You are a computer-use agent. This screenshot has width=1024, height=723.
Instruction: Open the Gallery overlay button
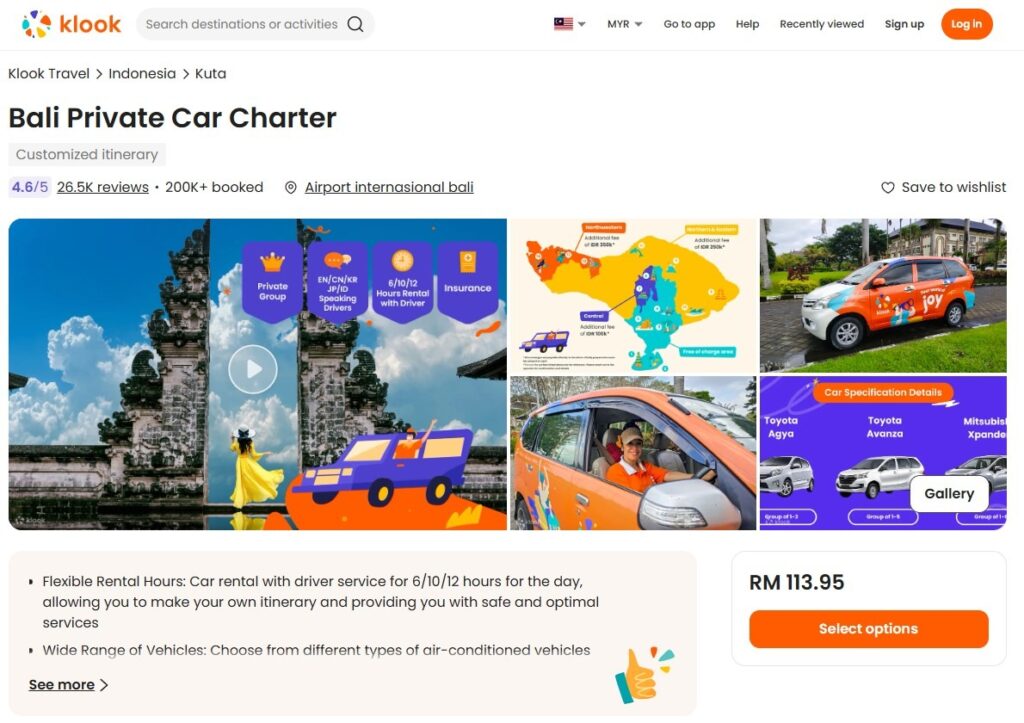point(949,494)
